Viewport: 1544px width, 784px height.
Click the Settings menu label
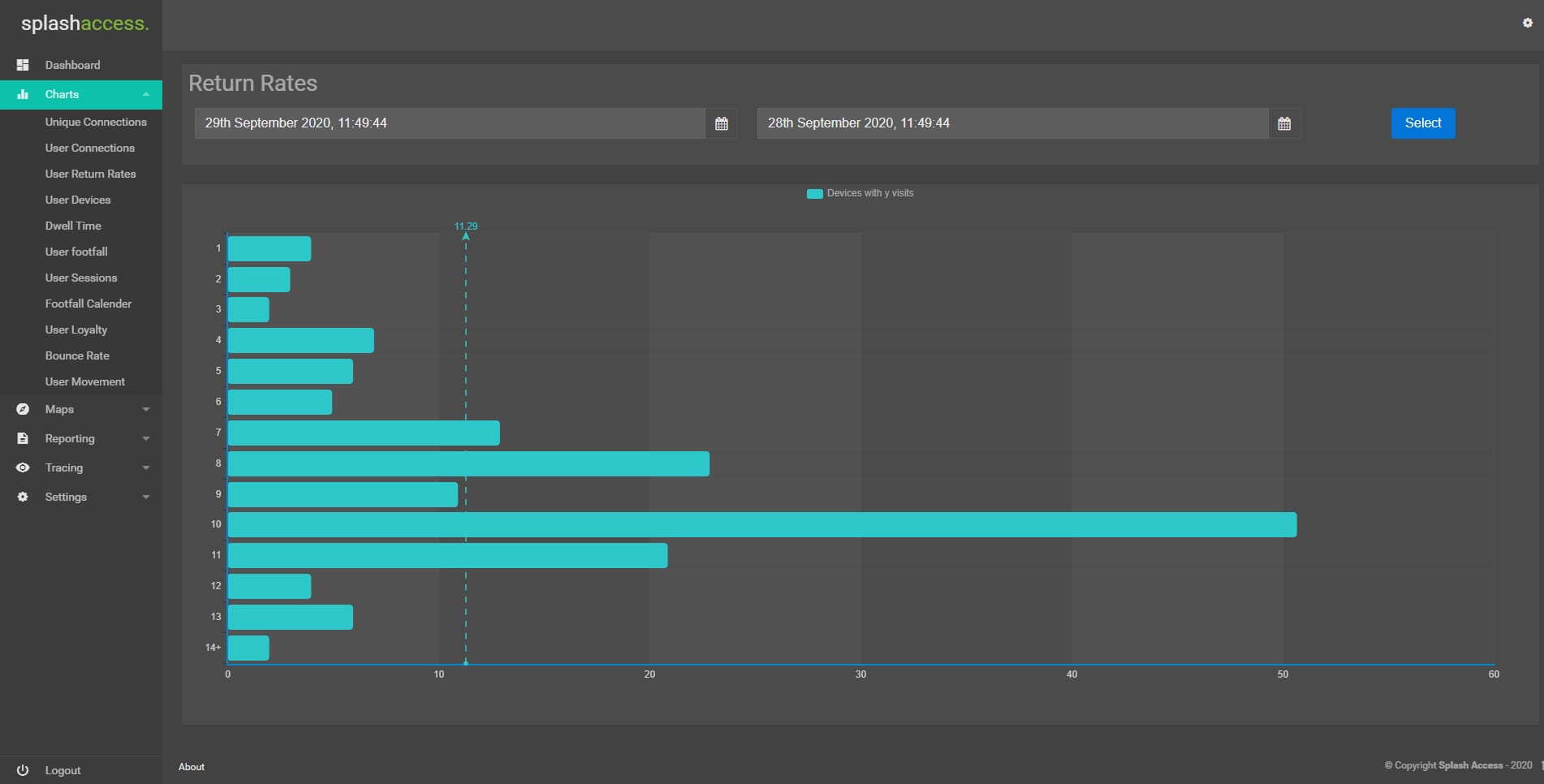click(x=66, y=497)
